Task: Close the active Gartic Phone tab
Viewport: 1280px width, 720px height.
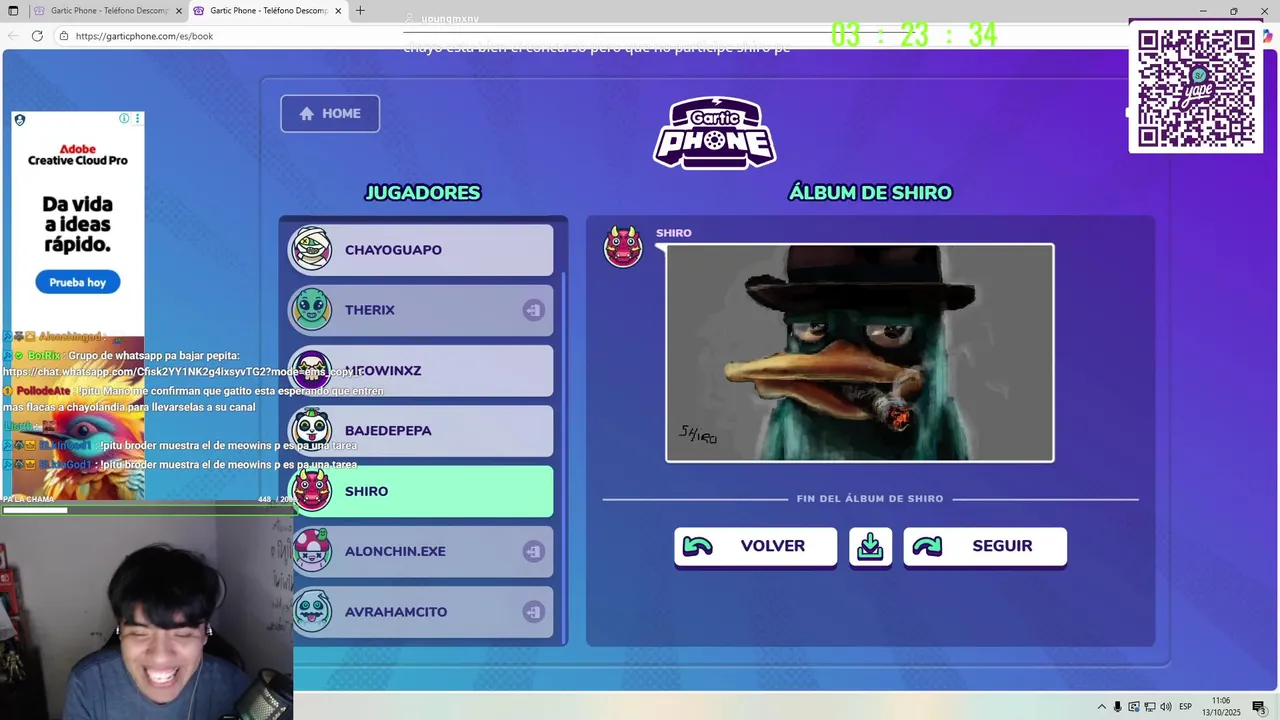Action: 338,11
